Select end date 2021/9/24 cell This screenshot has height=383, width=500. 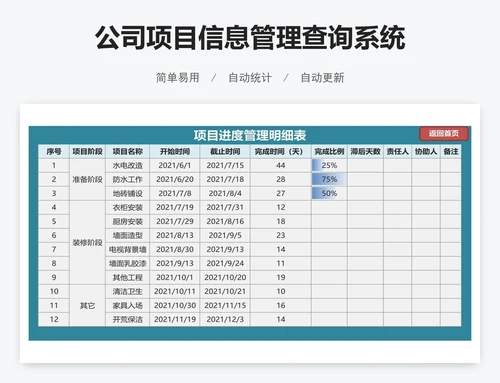pos(225,263)
